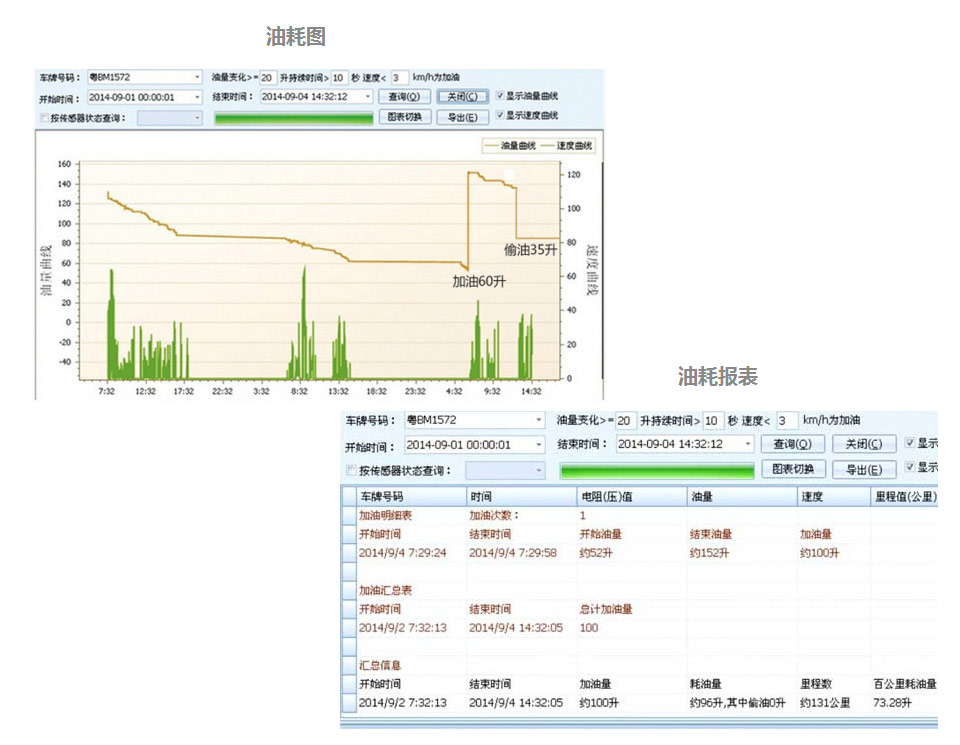The image size is (960, 745).
Task: Expand sensor state dropdown in report window
Action: click(539, 470)
